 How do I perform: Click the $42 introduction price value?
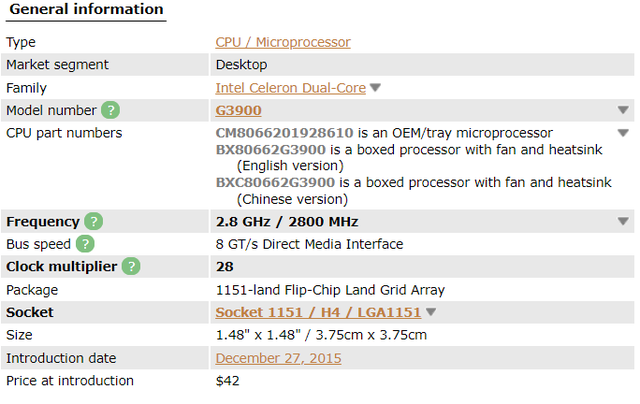(x=227, y=381)
